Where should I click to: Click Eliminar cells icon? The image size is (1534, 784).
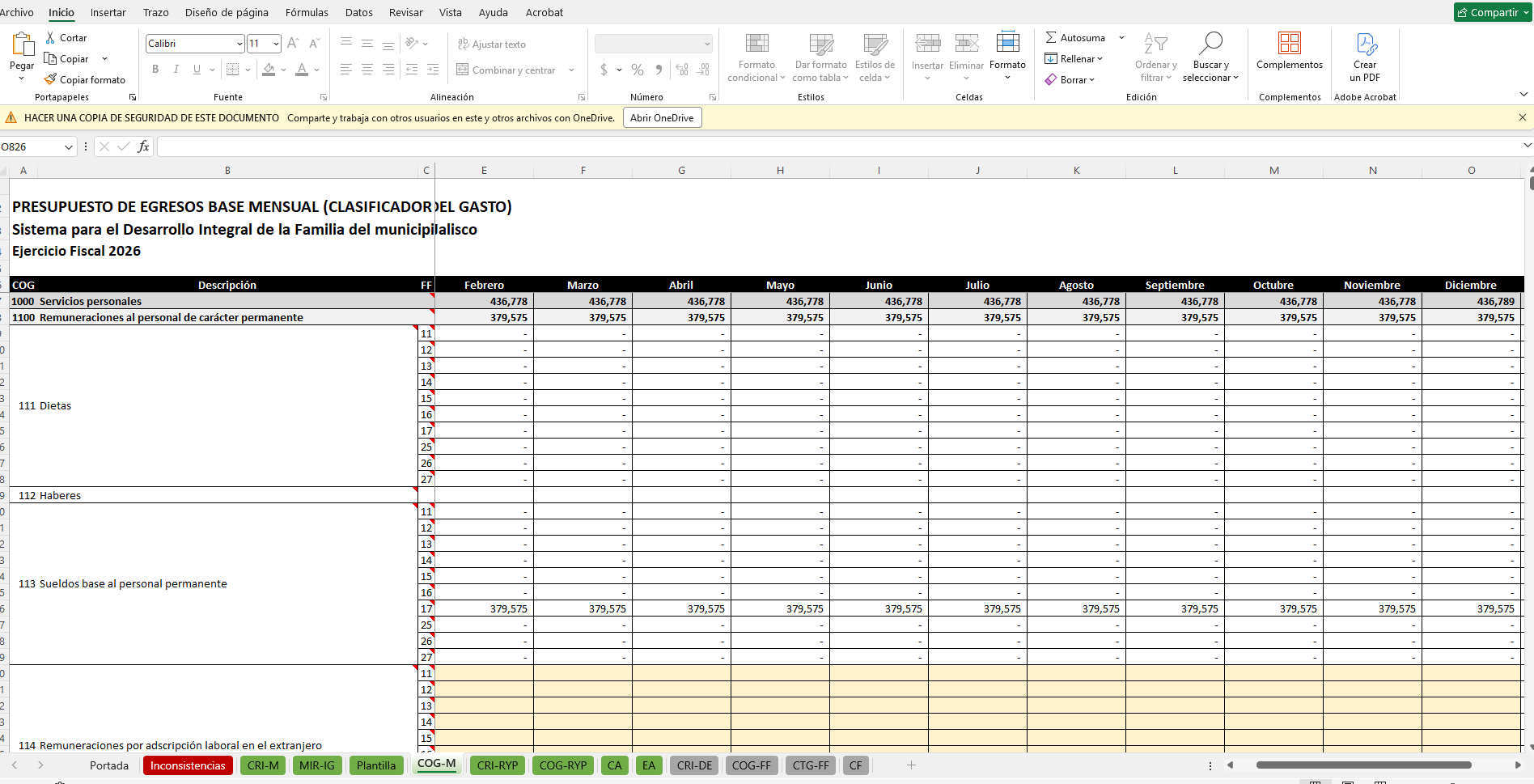(x=966, y=44)
